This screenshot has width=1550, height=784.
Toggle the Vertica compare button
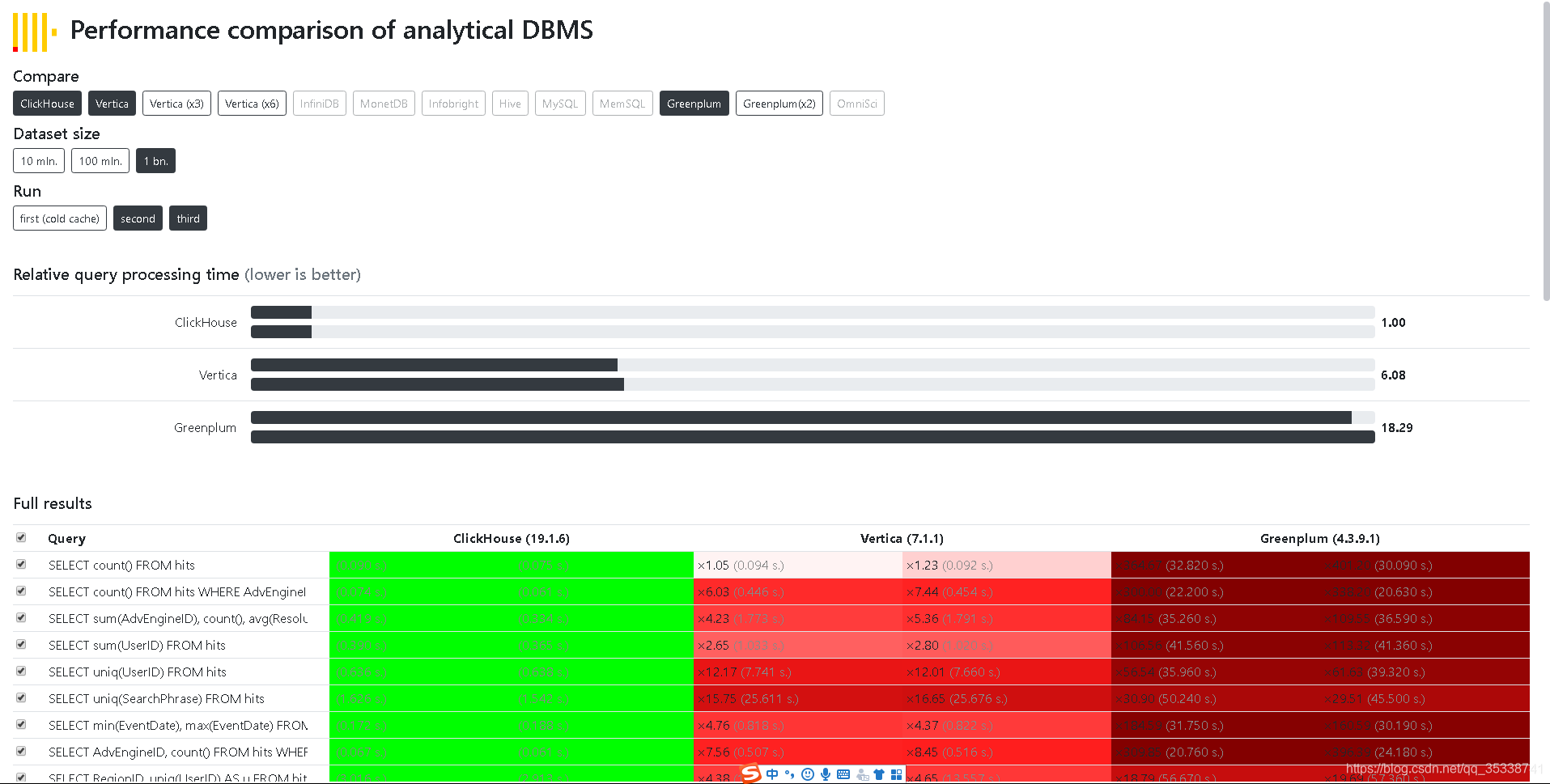(x=112, y=104)
